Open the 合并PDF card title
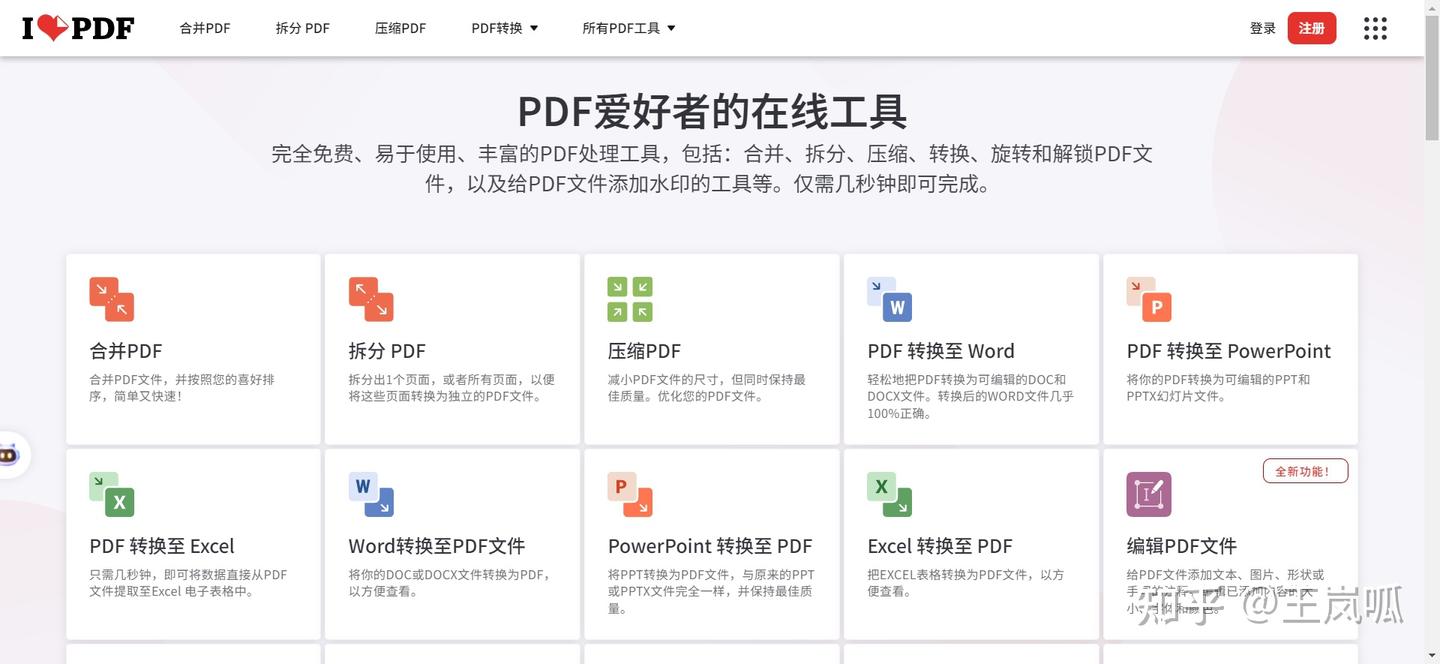This screenshot has width=1440, height=664. [x=126, y=351]
